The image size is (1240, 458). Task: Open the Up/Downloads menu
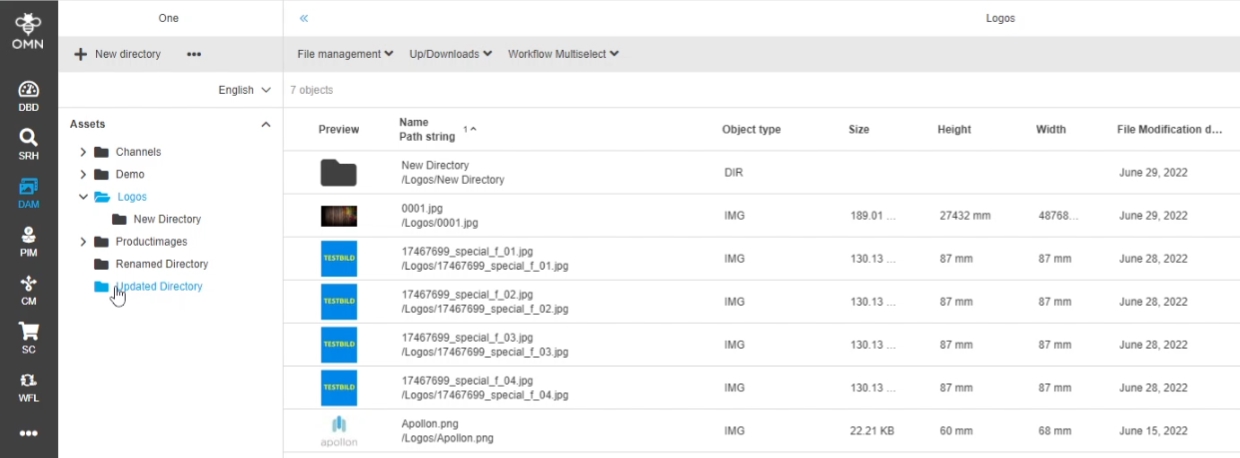[450, 54]
